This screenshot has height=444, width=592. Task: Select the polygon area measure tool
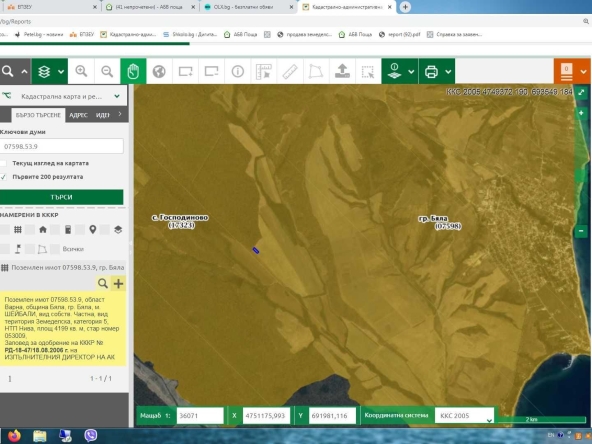point(316,71)
